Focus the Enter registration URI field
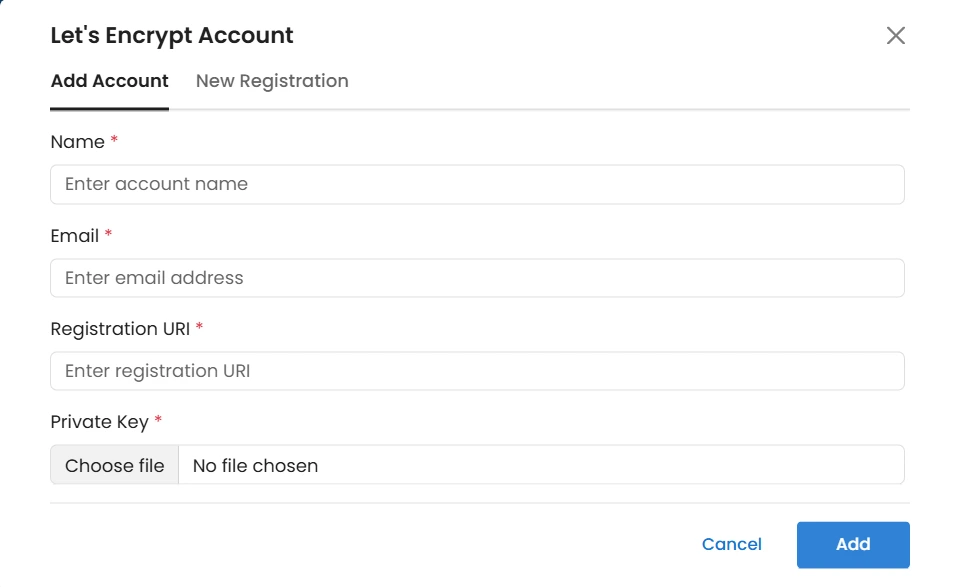This screenshot has width=955, height=587. [x=477, y=370]
